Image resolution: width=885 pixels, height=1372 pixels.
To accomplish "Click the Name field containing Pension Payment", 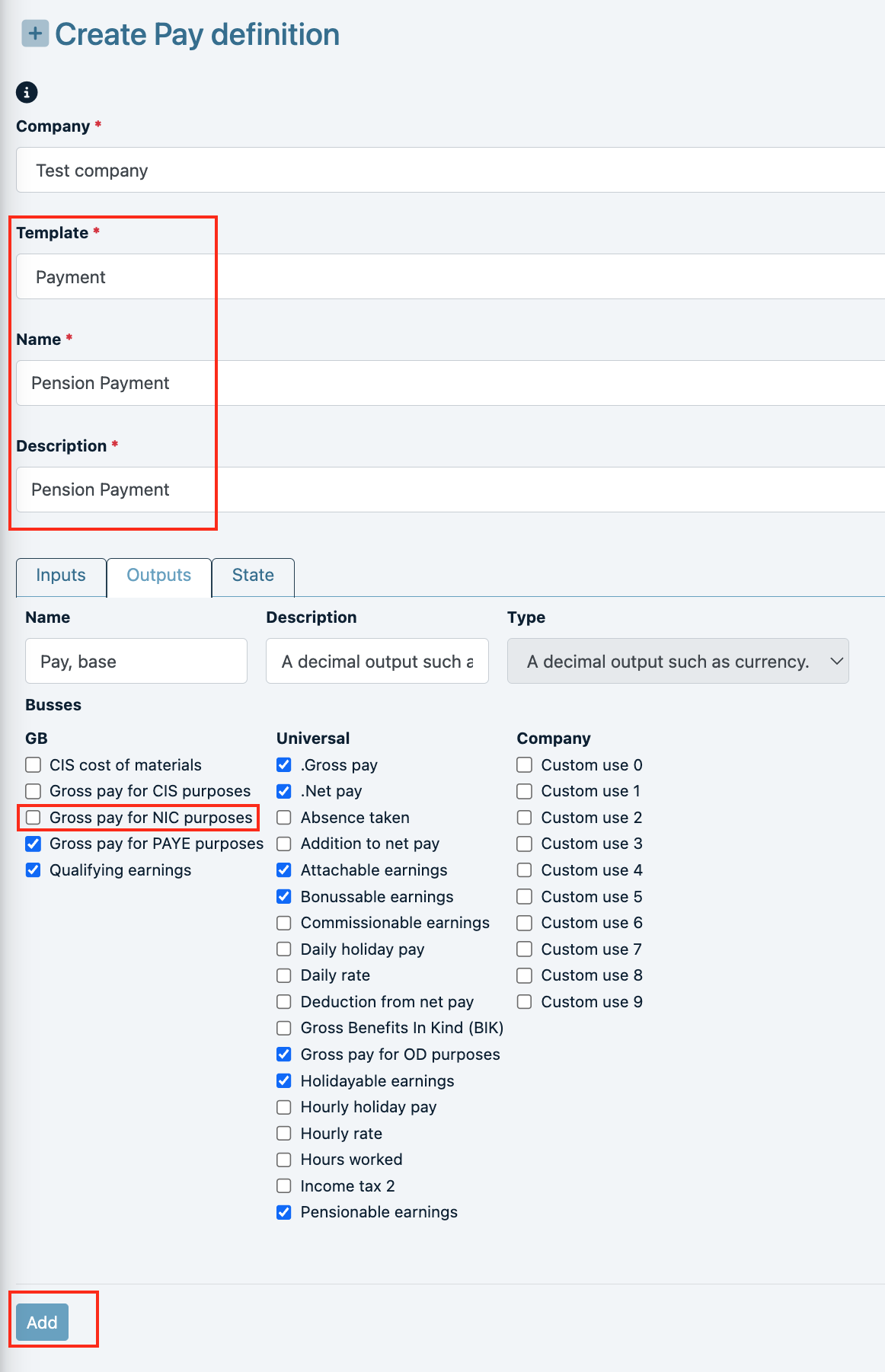I will (x=449, y=383).
